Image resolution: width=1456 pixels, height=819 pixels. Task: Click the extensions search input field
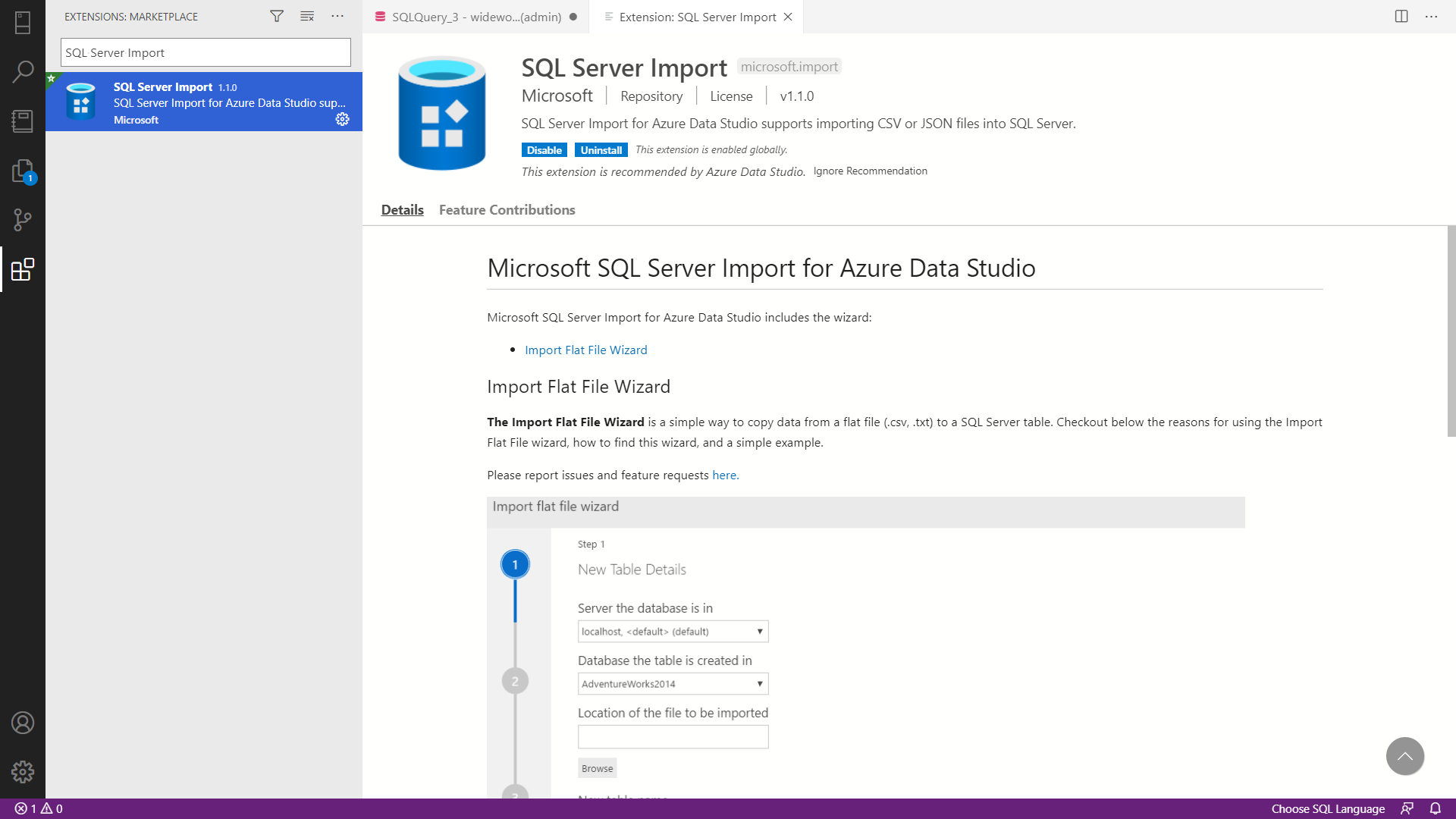(x=206, y=52)
